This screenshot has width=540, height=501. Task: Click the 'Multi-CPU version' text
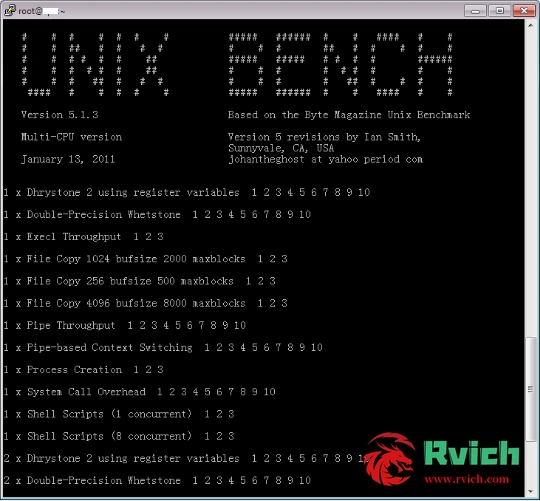click(x=71, y=137)
